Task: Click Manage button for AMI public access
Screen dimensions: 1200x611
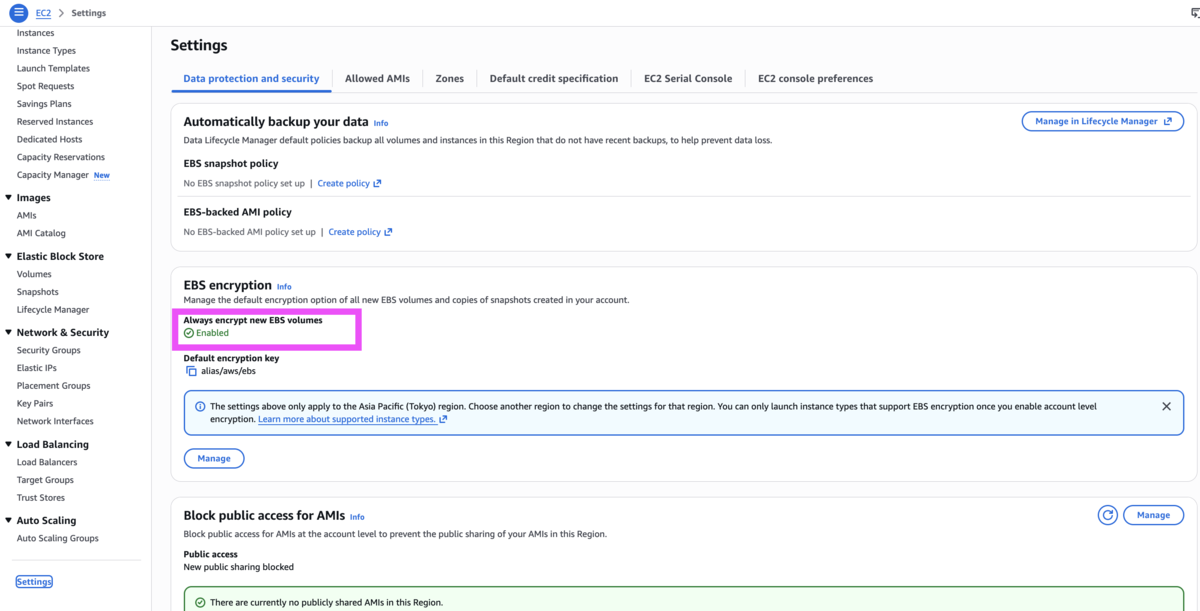Action: click(1153, 515)
